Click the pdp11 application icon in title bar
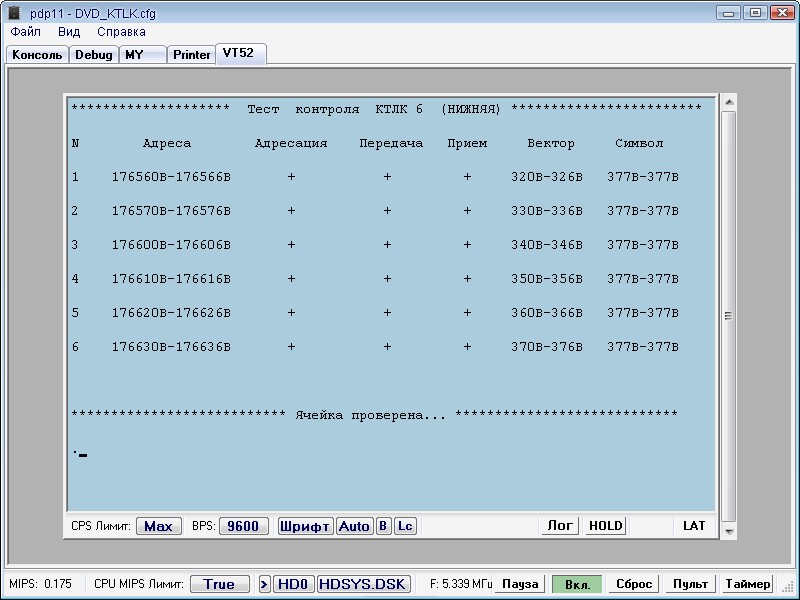Image resolution: width=800 pixels, height=600 pixels. pyautogui.click(x=14, y=13)
